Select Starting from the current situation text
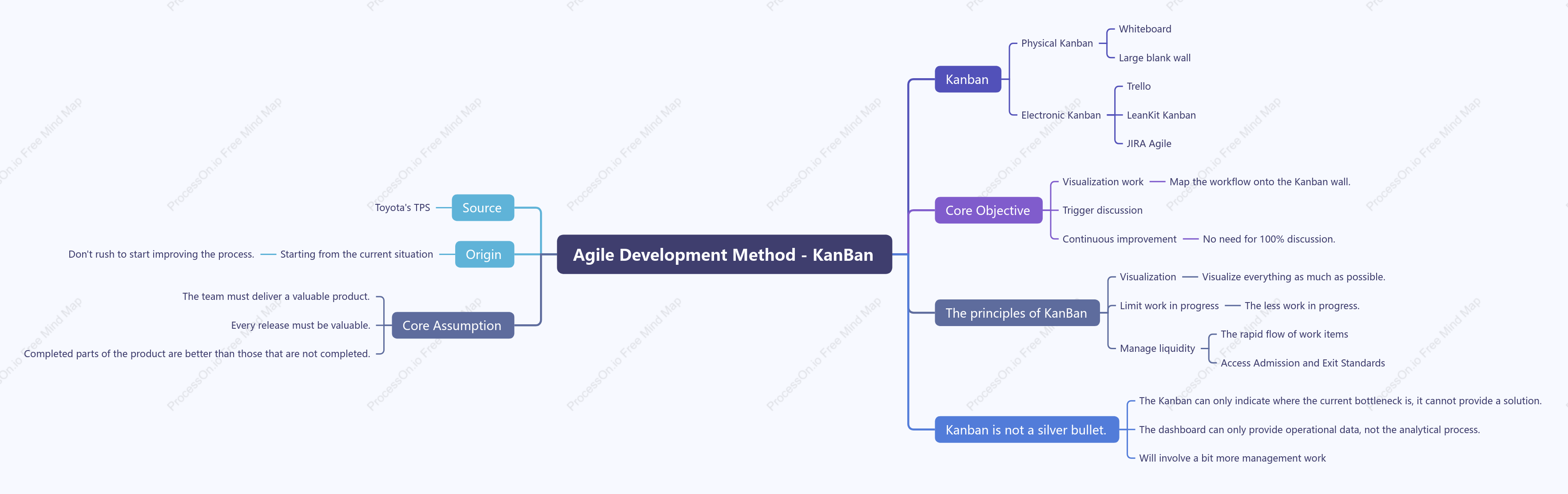Image resolution: width=1568 pixels, height=494 pixels. (x=357, y=254)
